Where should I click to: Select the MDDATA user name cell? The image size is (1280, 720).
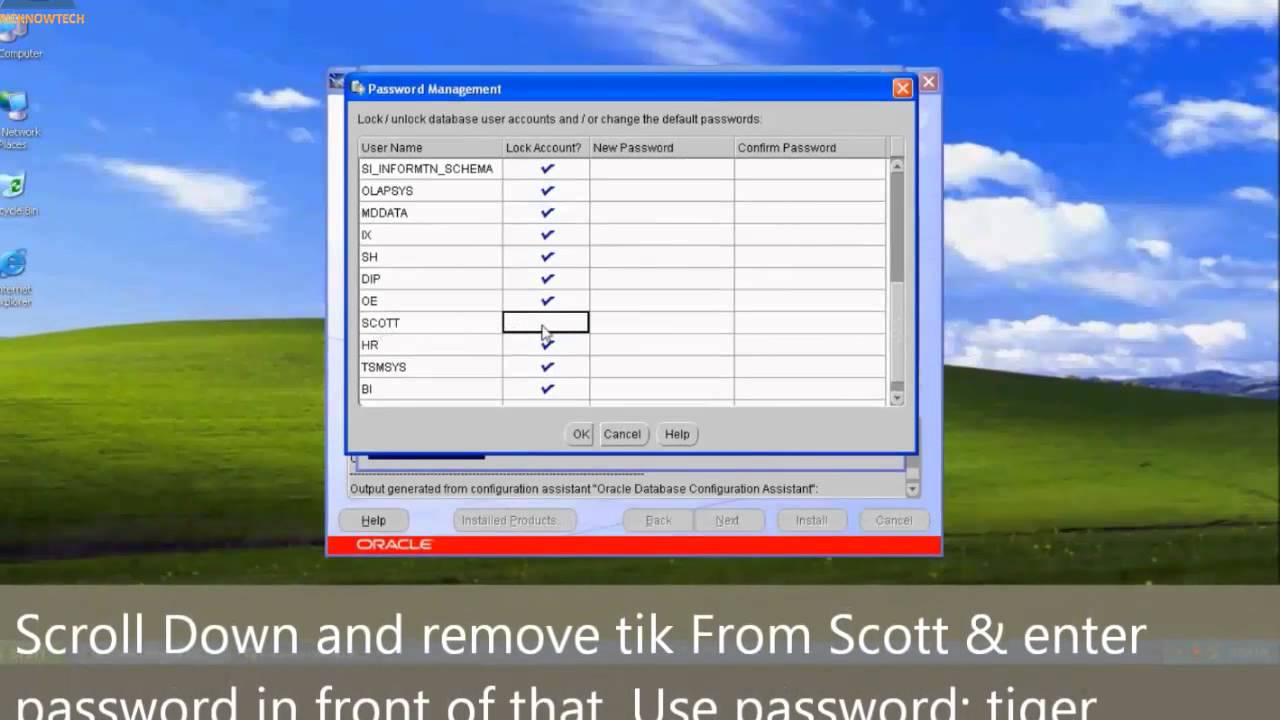pyautogui.click(x=430, y=213)
